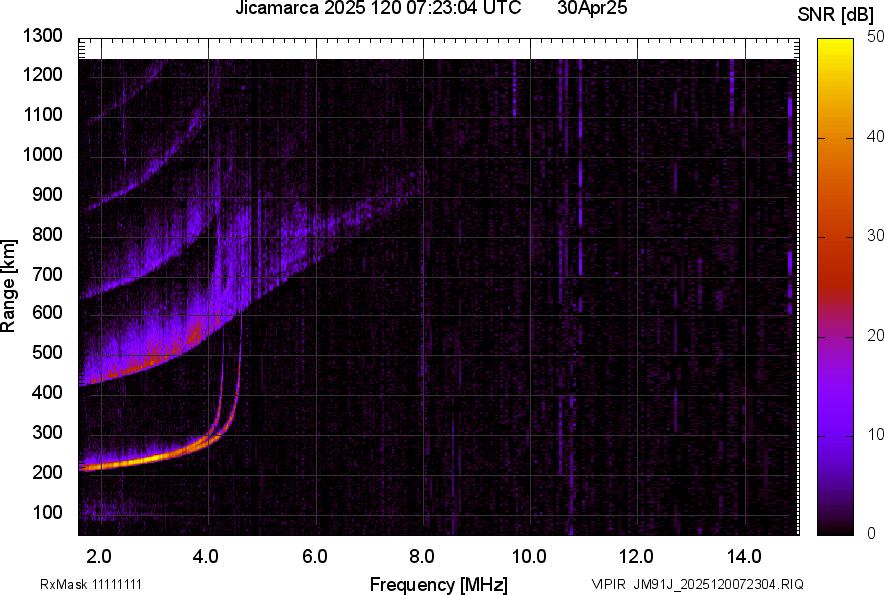
Task: Click the SNR color scale bar
Action: (x=836, y=287)
